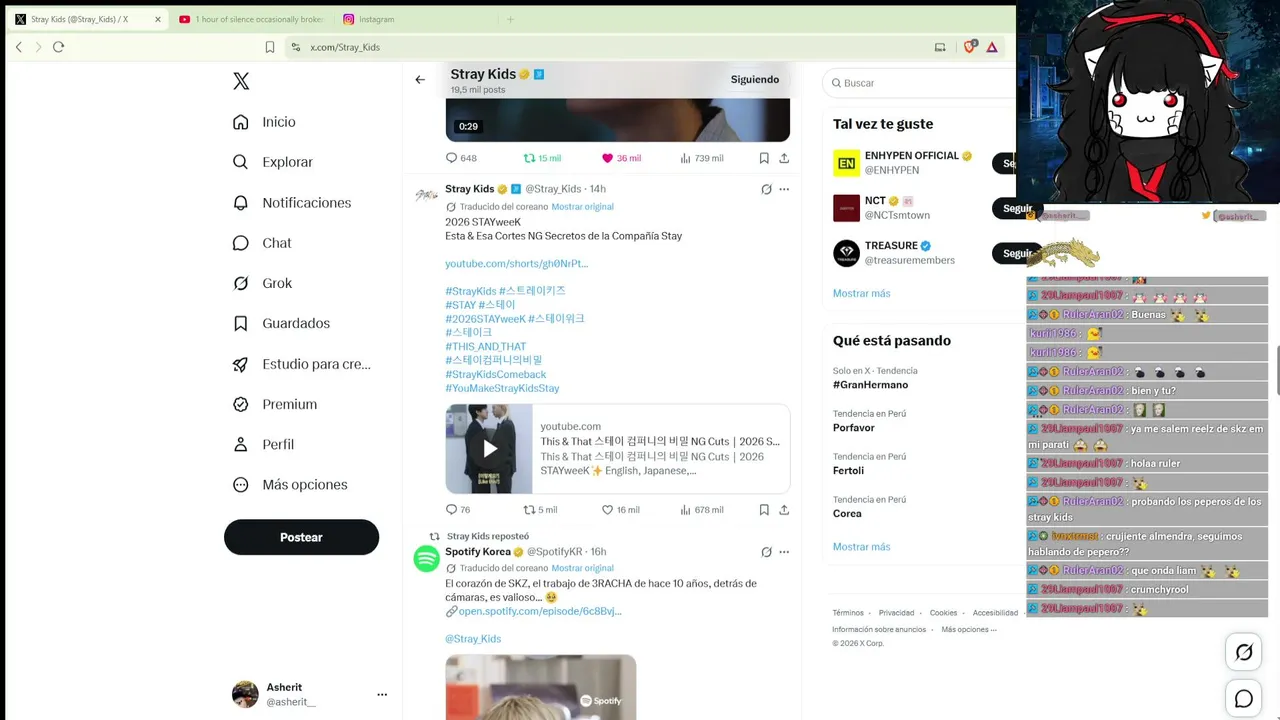
Task: Play the 0:29 video in the top post
Action: [618, 120]
